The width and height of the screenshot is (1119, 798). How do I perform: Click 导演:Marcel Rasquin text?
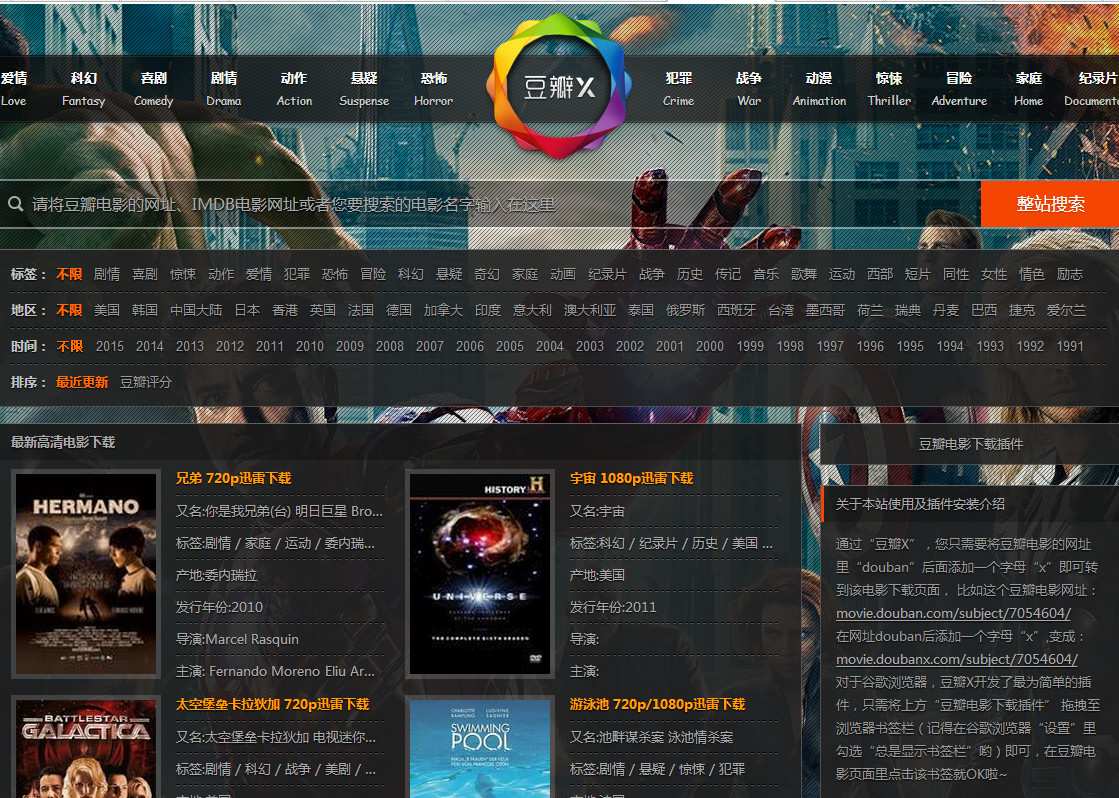point(238,639)
